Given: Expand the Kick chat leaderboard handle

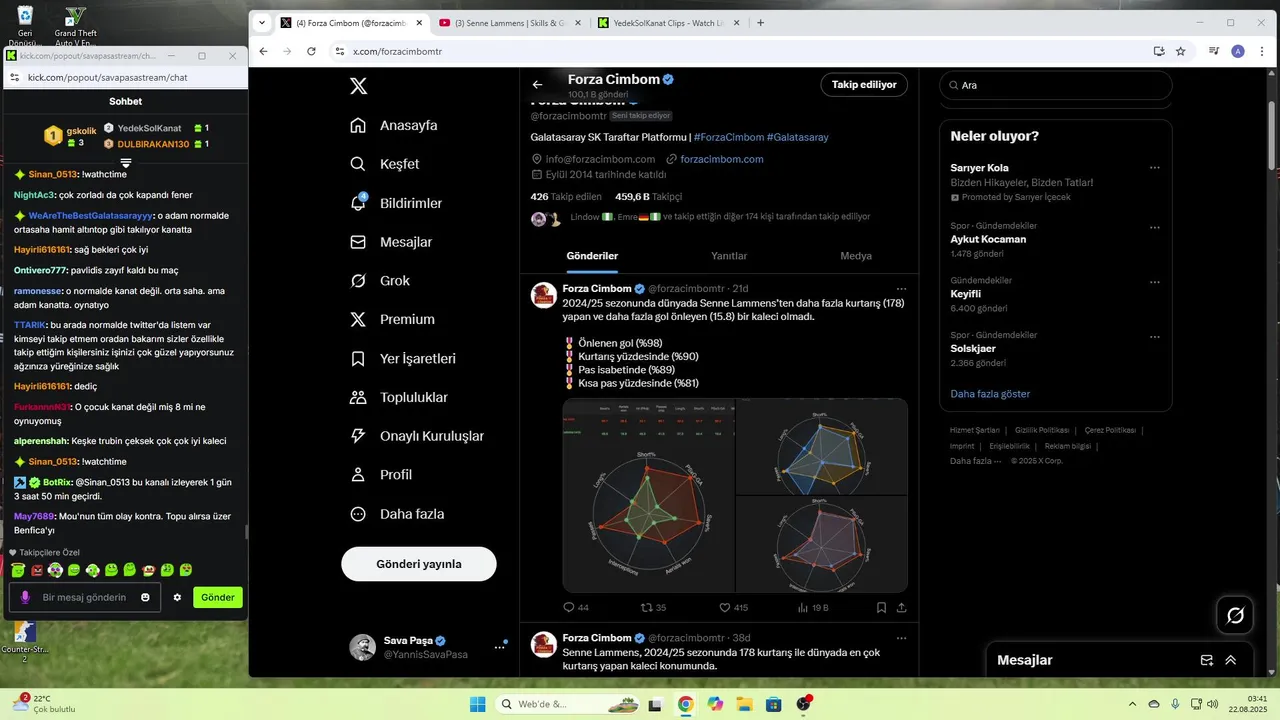Looking at the screenshot, I should 126,162.
